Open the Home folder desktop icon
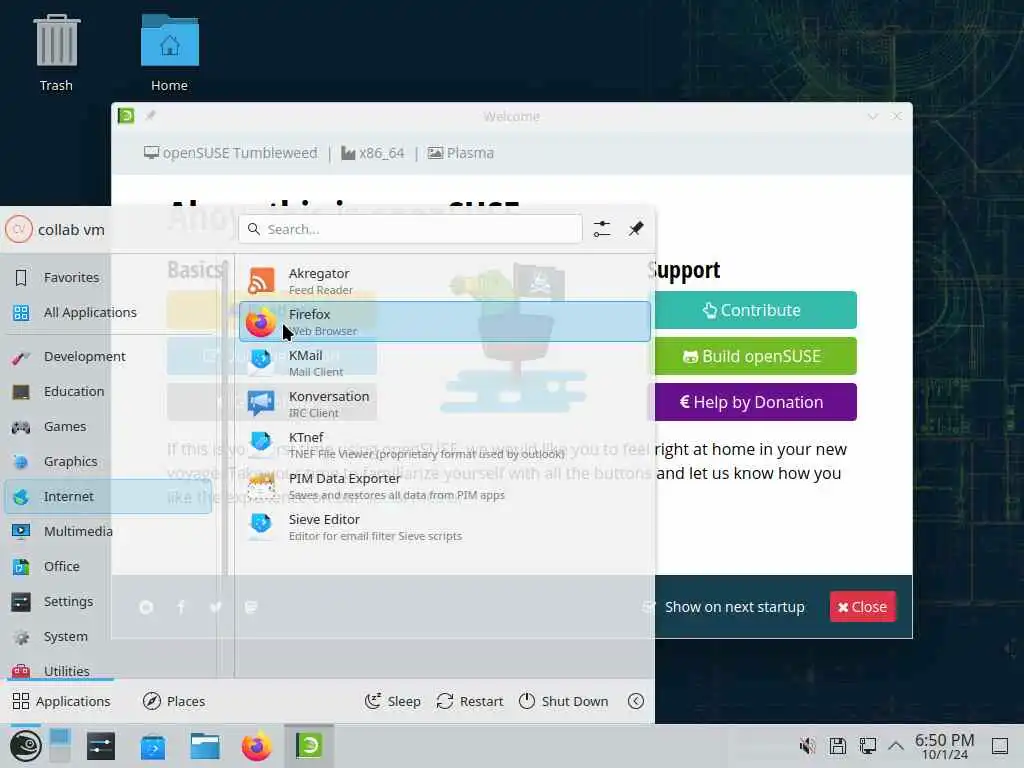The image size is (1024, 768). click(170, 54)
